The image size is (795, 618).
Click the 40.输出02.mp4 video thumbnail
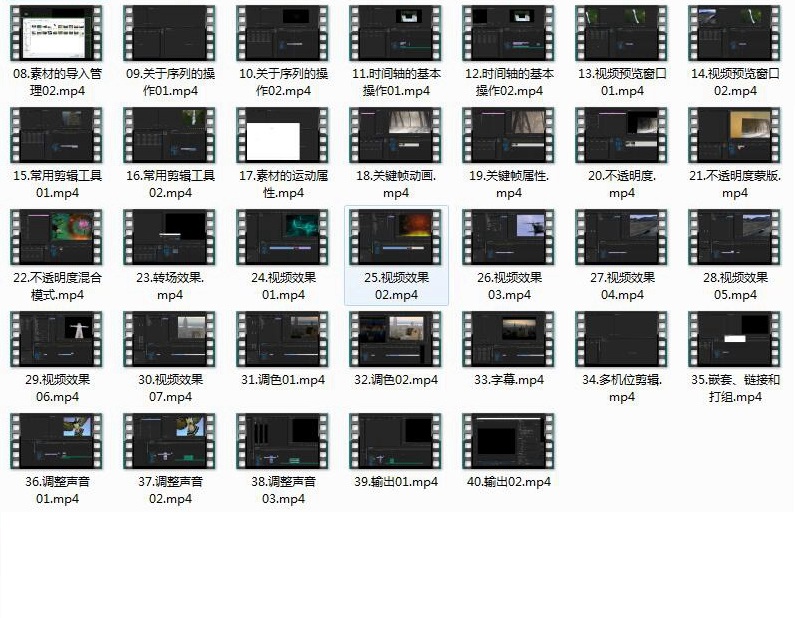point(509,441)
